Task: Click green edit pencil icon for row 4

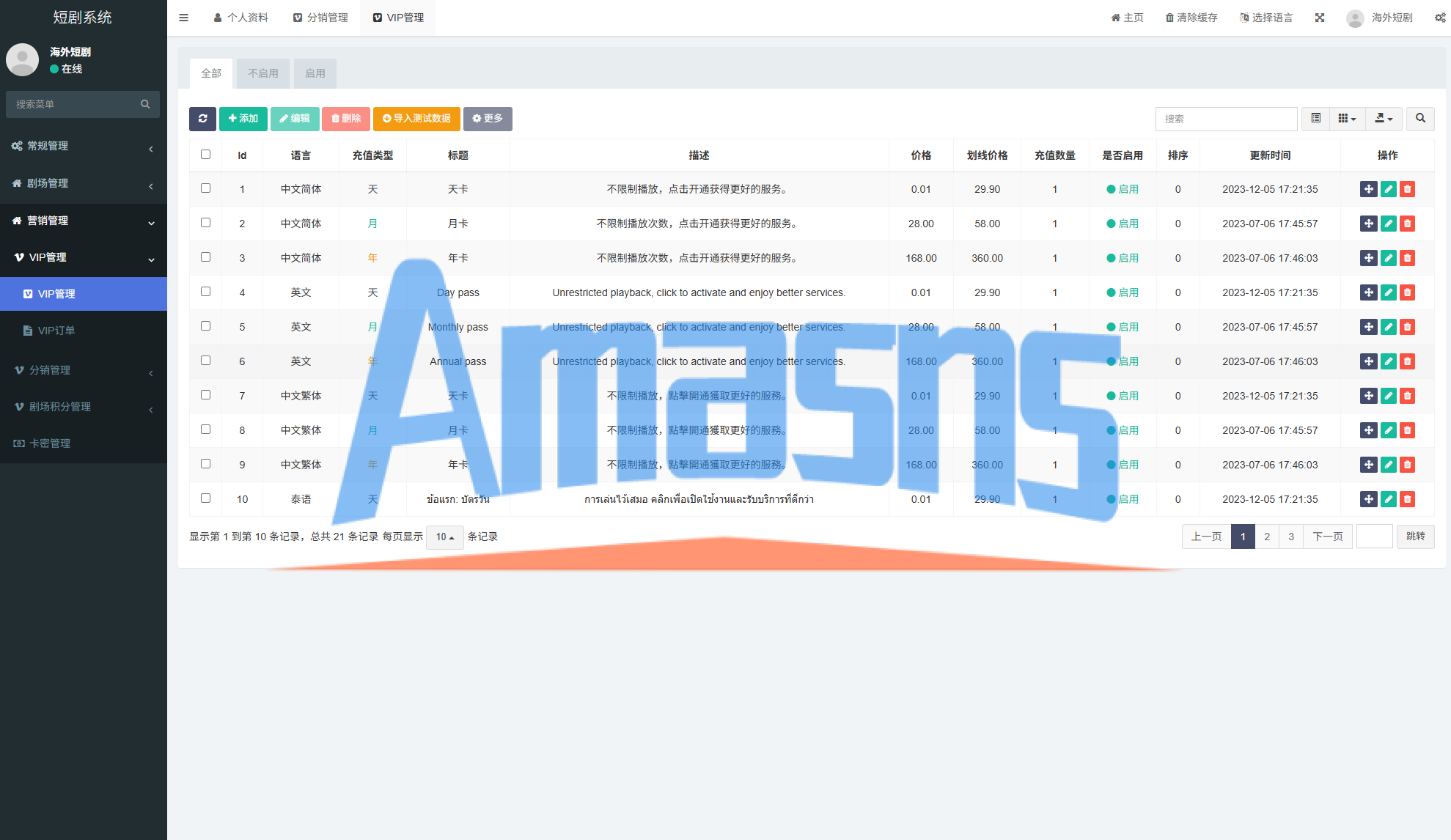Action: (x=1388, y=292)
